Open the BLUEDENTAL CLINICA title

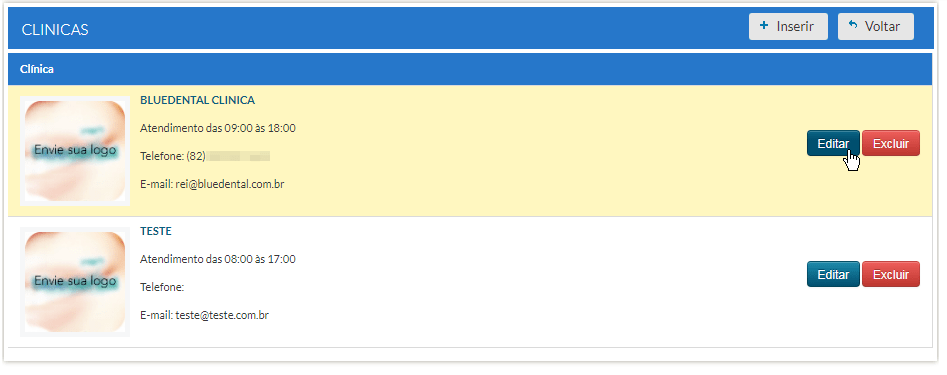(x=197, y=100)
